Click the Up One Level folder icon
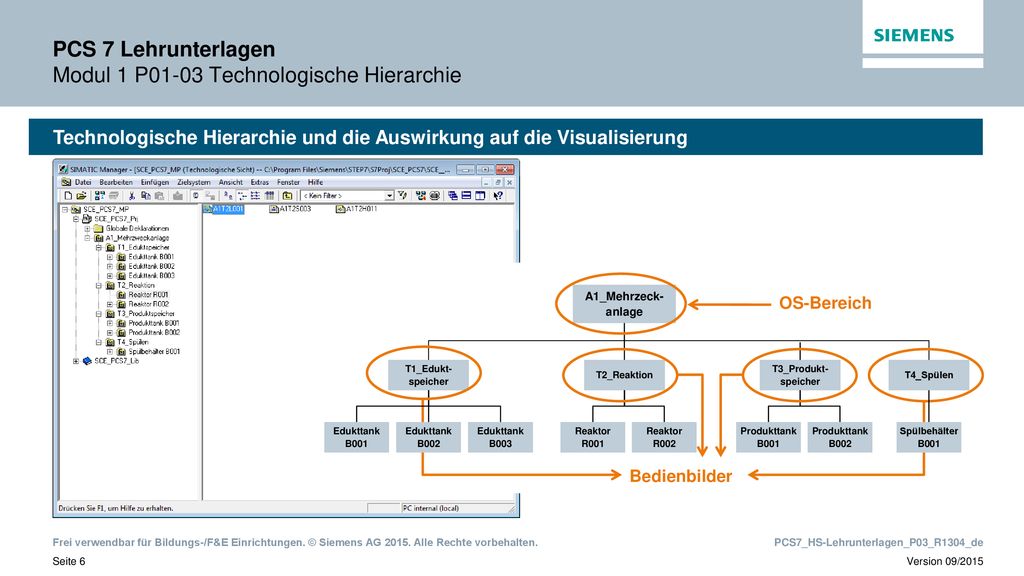1024x576 pixels. [x=287, y=195]
